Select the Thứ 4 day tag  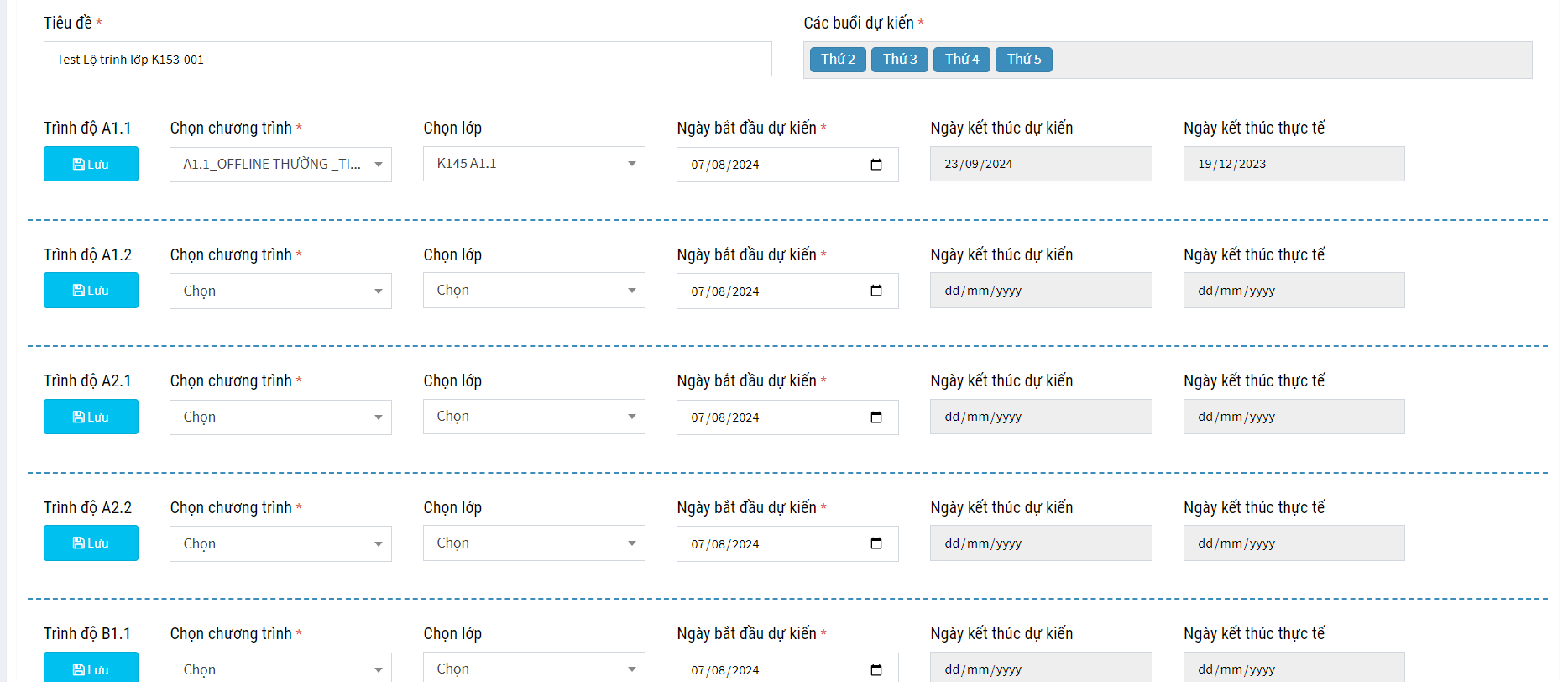tap(962, 60)
